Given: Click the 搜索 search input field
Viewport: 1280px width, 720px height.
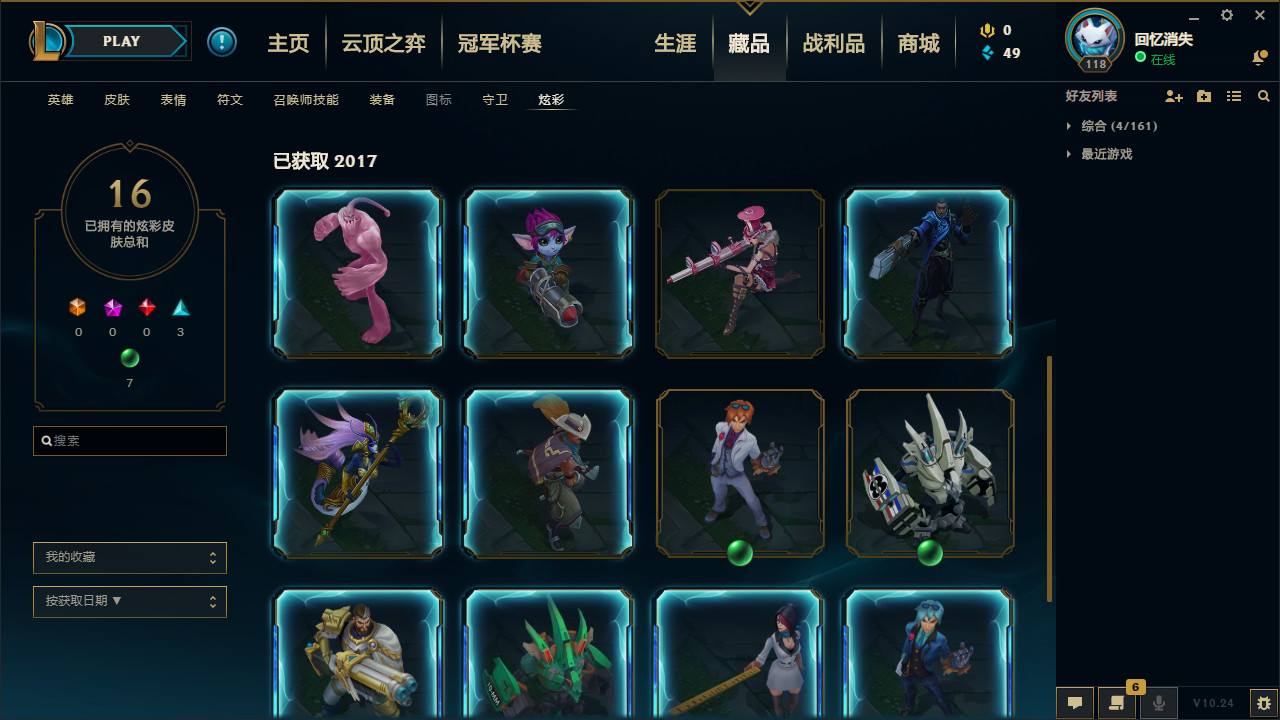Looking at the screenshot, I should click(x=130, y=441).
